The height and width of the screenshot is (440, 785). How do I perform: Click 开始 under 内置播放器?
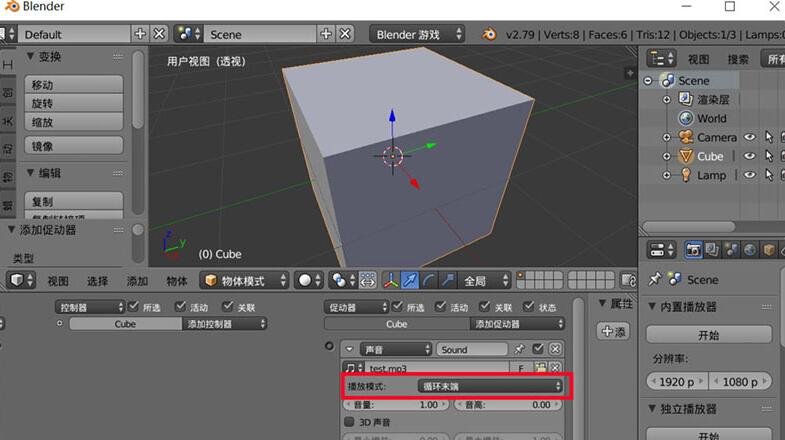coord(709,335)
